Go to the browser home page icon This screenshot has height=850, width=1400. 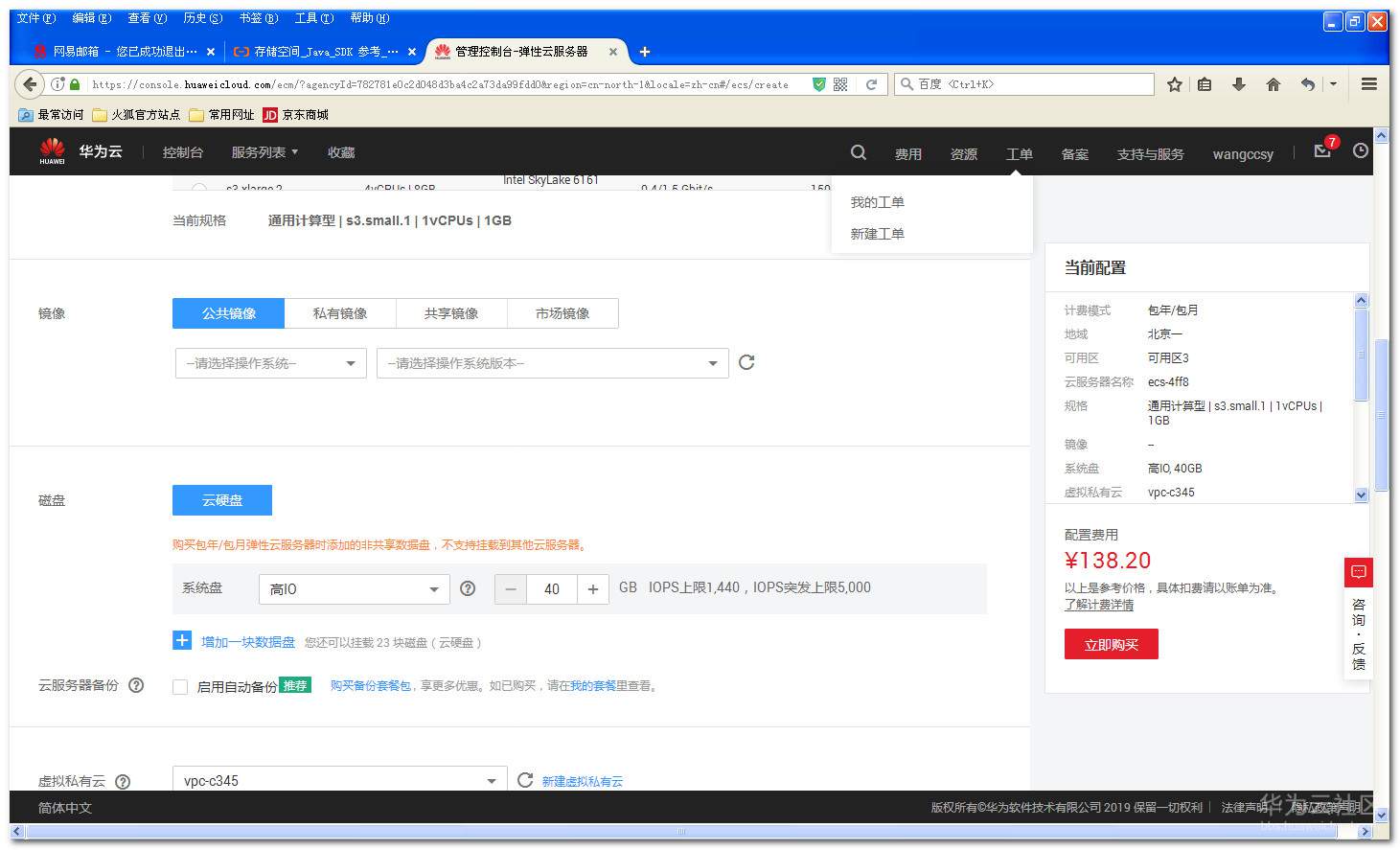pyautogui.click(x=1273, y=84)
